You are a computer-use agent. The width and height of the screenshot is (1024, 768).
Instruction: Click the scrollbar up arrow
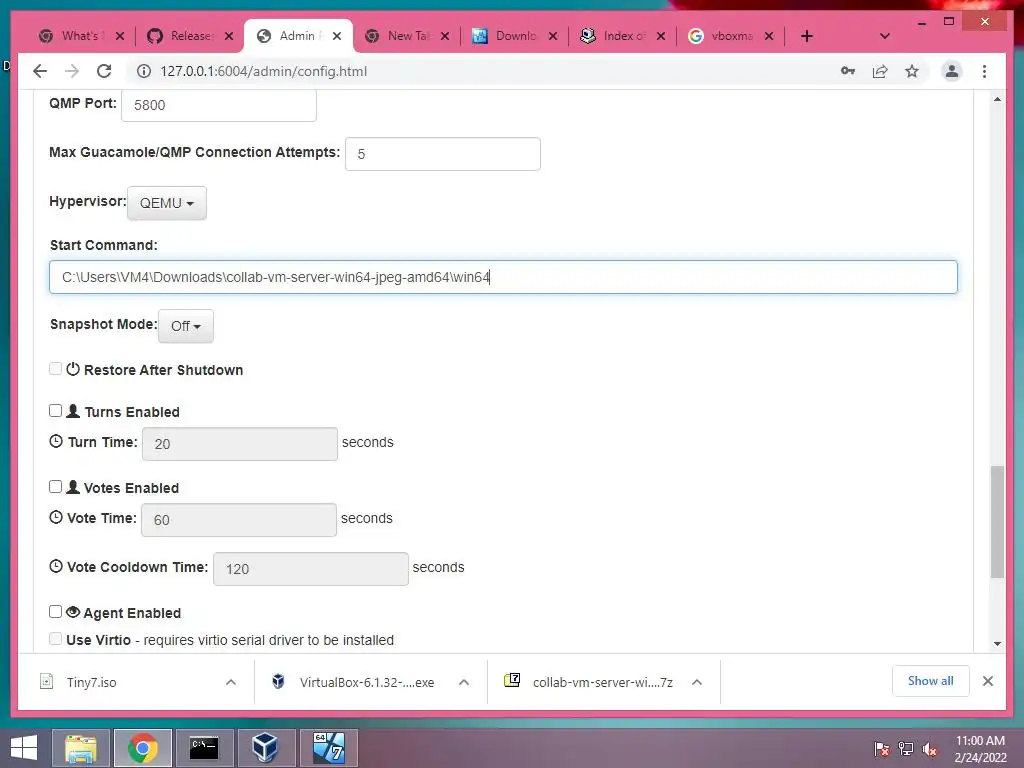(x=997, y=99)
